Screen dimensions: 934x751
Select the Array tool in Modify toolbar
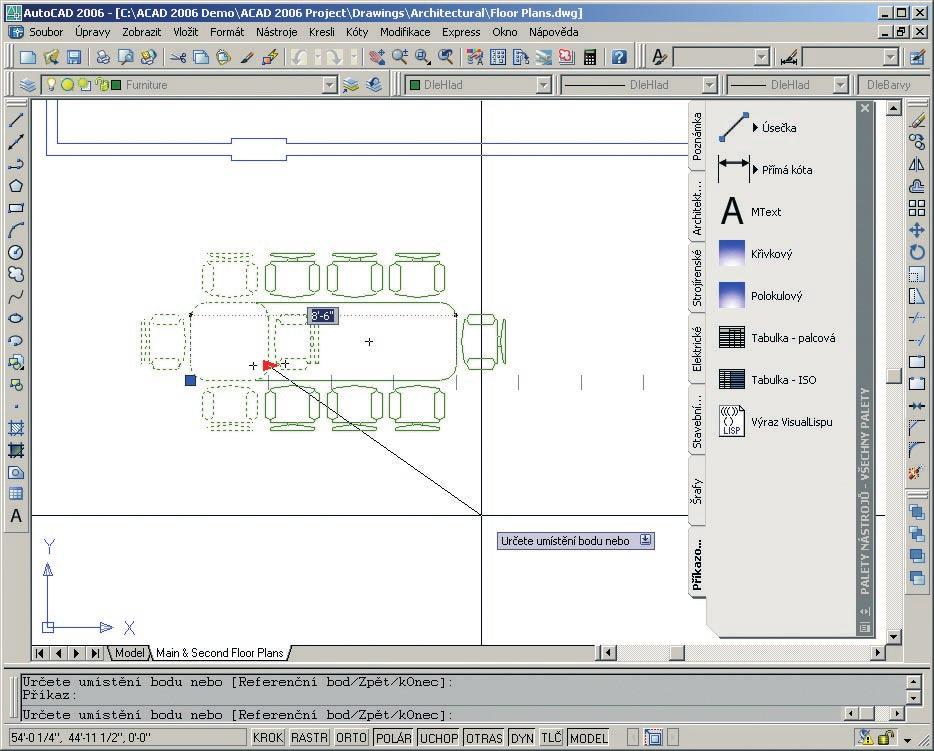[x=917, y=208]
